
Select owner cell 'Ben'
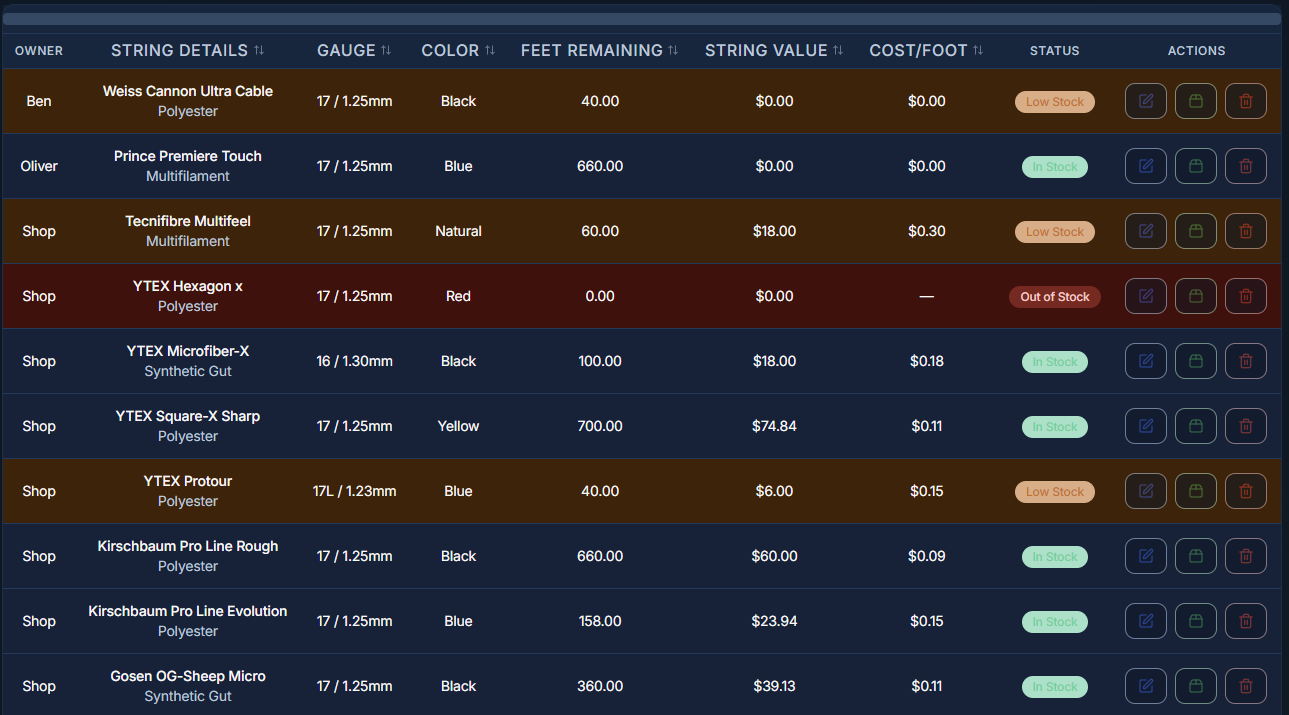(x=39, y=101)
